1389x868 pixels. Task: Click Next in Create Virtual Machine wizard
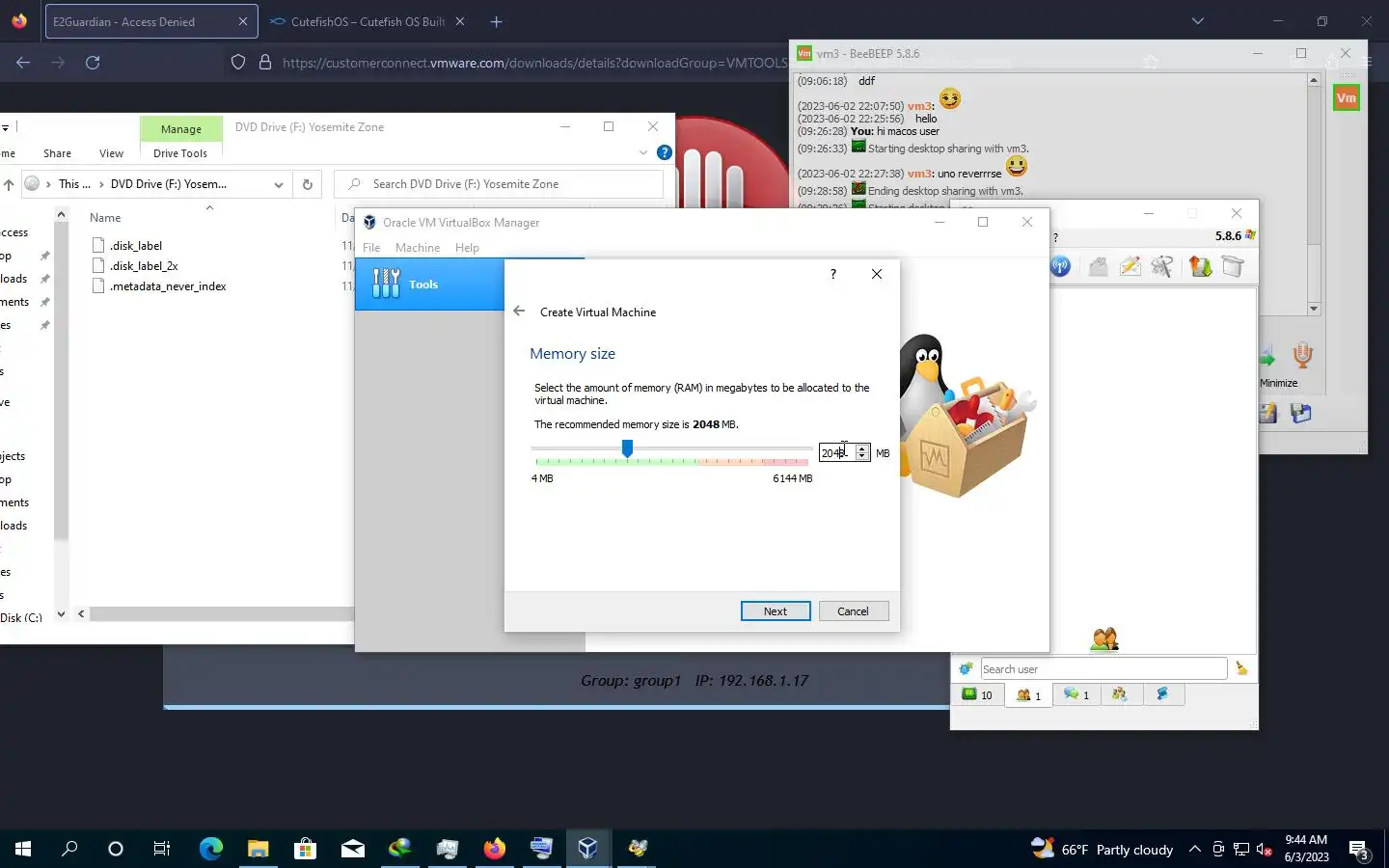click(x=776, y=611)
